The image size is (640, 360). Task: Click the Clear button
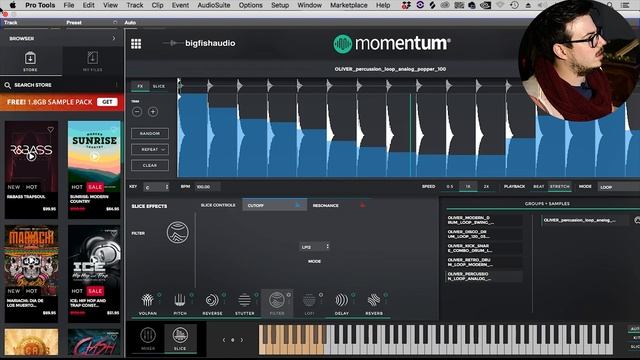point(150,165)
